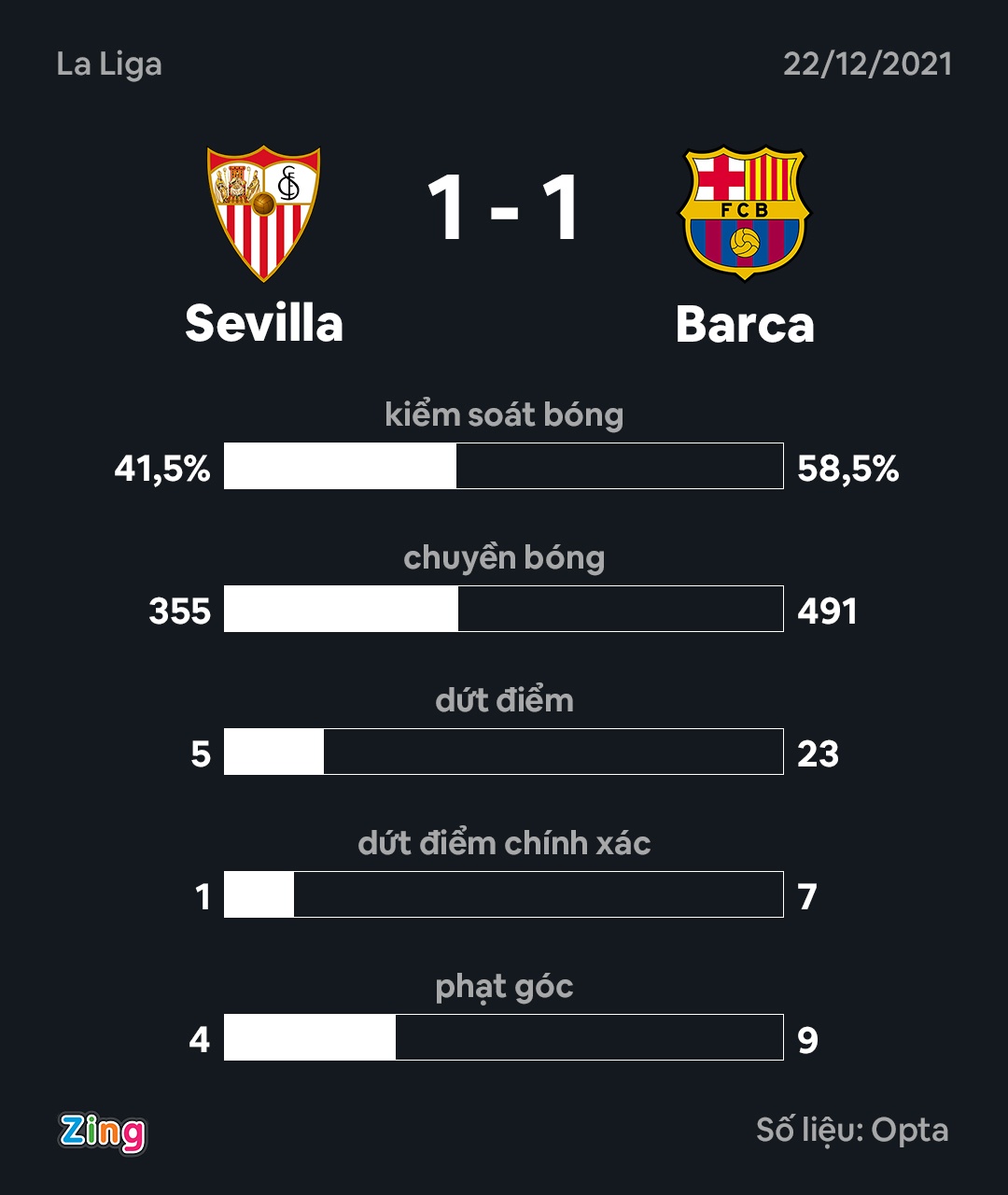Click Barca's 491 passes figure
This screenshot has width=1008, height=1195.
(x=827, y=612)
